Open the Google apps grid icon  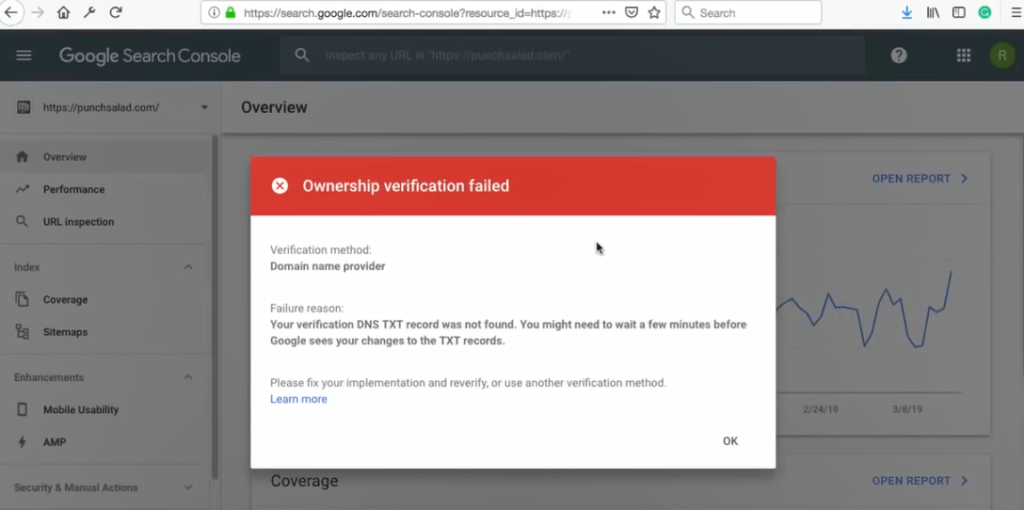coord(963,56)
